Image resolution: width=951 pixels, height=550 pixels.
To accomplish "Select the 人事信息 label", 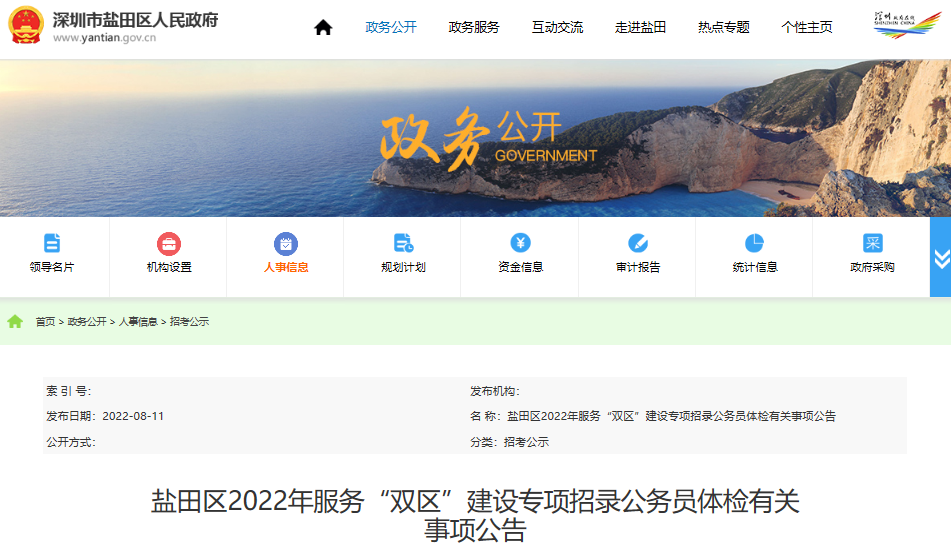I will [286, 267].
